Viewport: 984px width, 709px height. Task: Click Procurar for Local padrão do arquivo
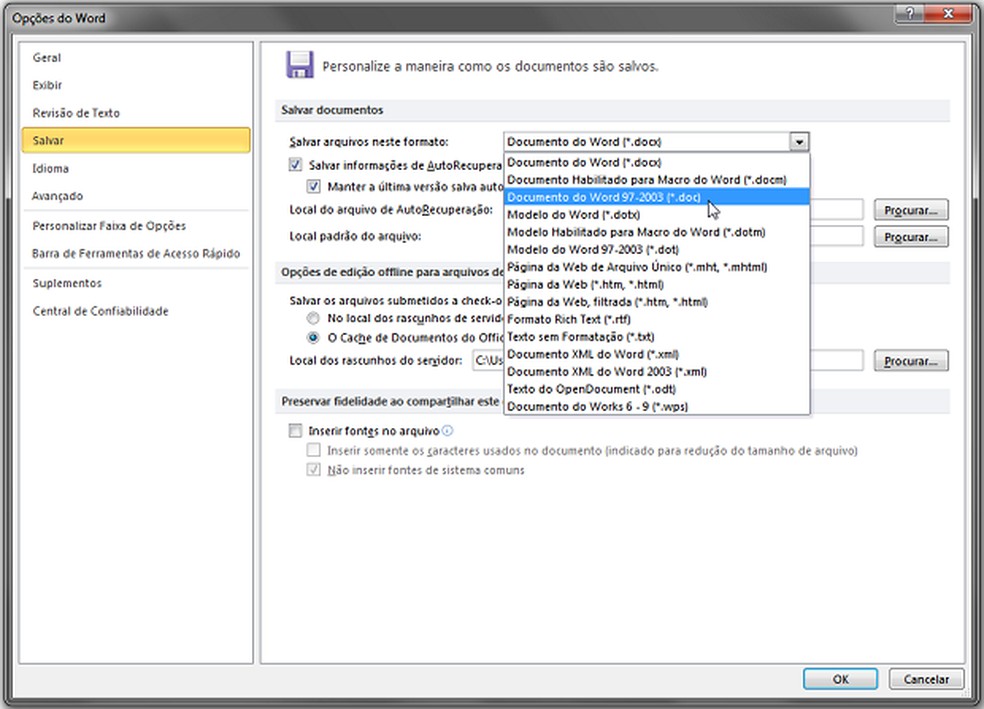point(911,237)
